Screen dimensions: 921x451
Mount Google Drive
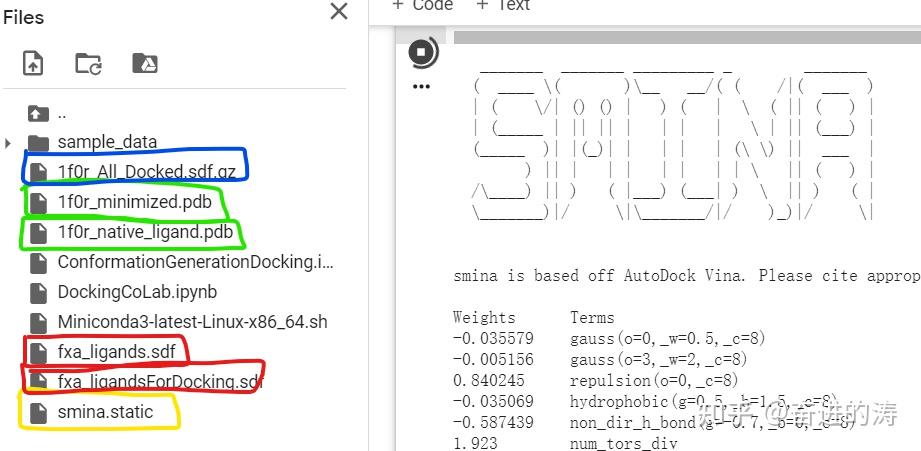point(144,63)
